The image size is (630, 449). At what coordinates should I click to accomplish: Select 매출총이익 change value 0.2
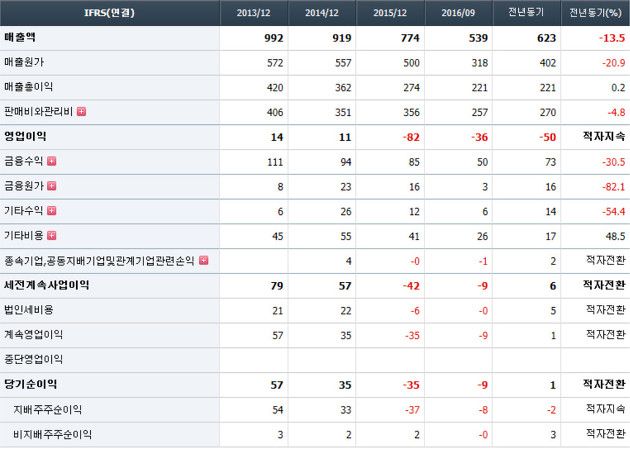[x=618, y=88]
